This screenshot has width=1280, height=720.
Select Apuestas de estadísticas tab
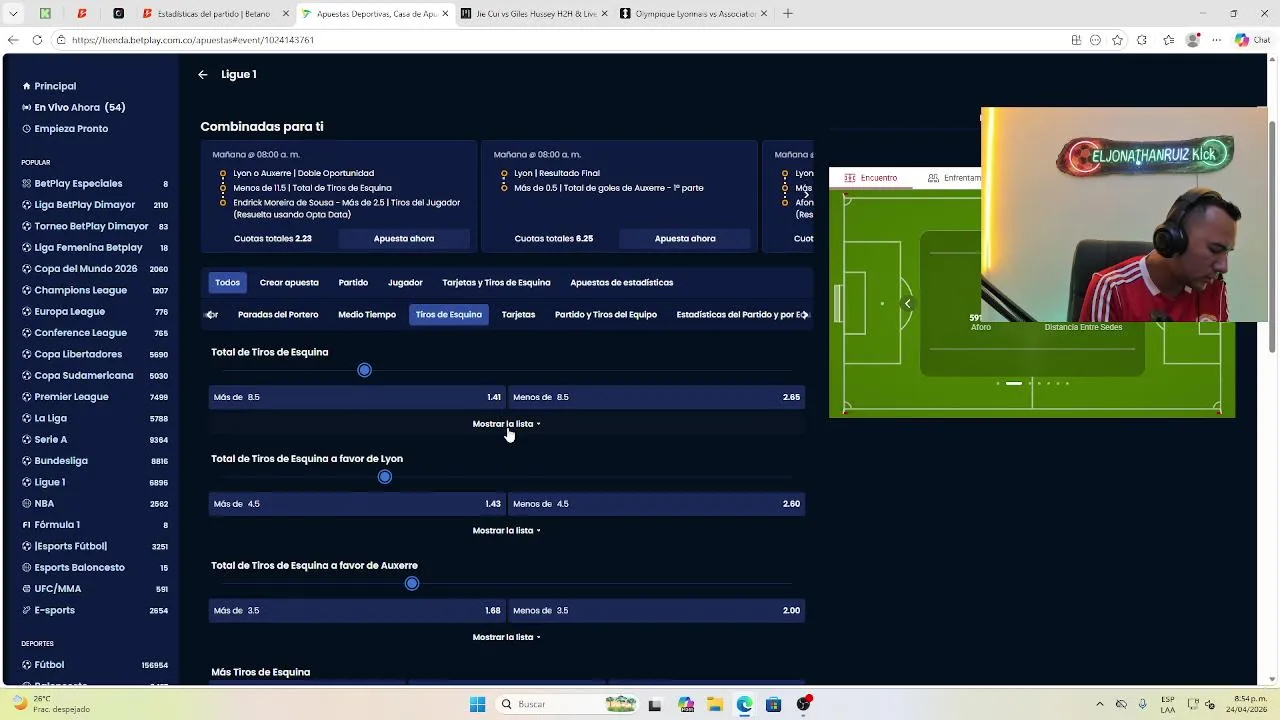pyautogui.click(x=622, y=282)
